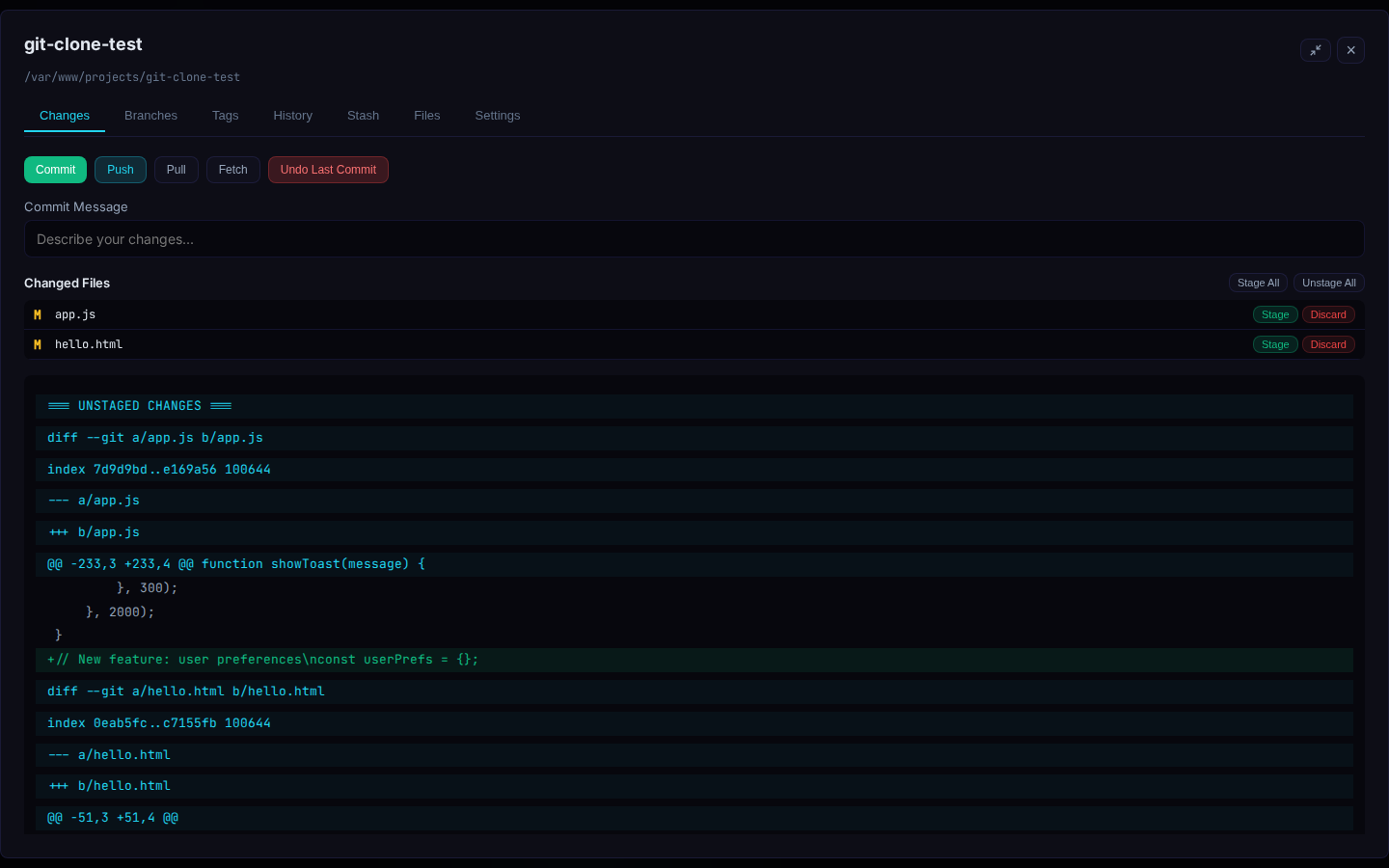Select hello.html in changed files
The image size is (1389, 868).
[x=89, y=344]
